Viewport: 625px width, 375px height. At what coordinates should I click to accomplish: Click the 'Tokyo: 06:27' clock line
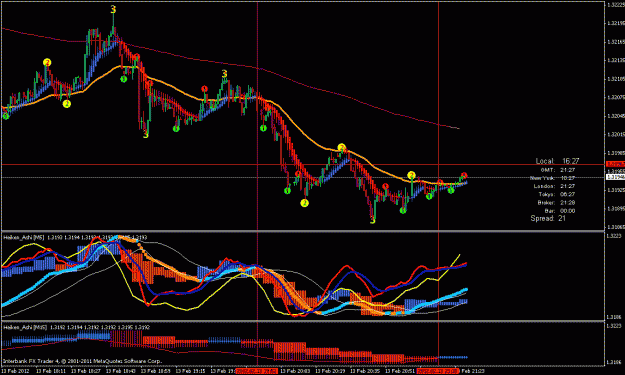[557, 194]
